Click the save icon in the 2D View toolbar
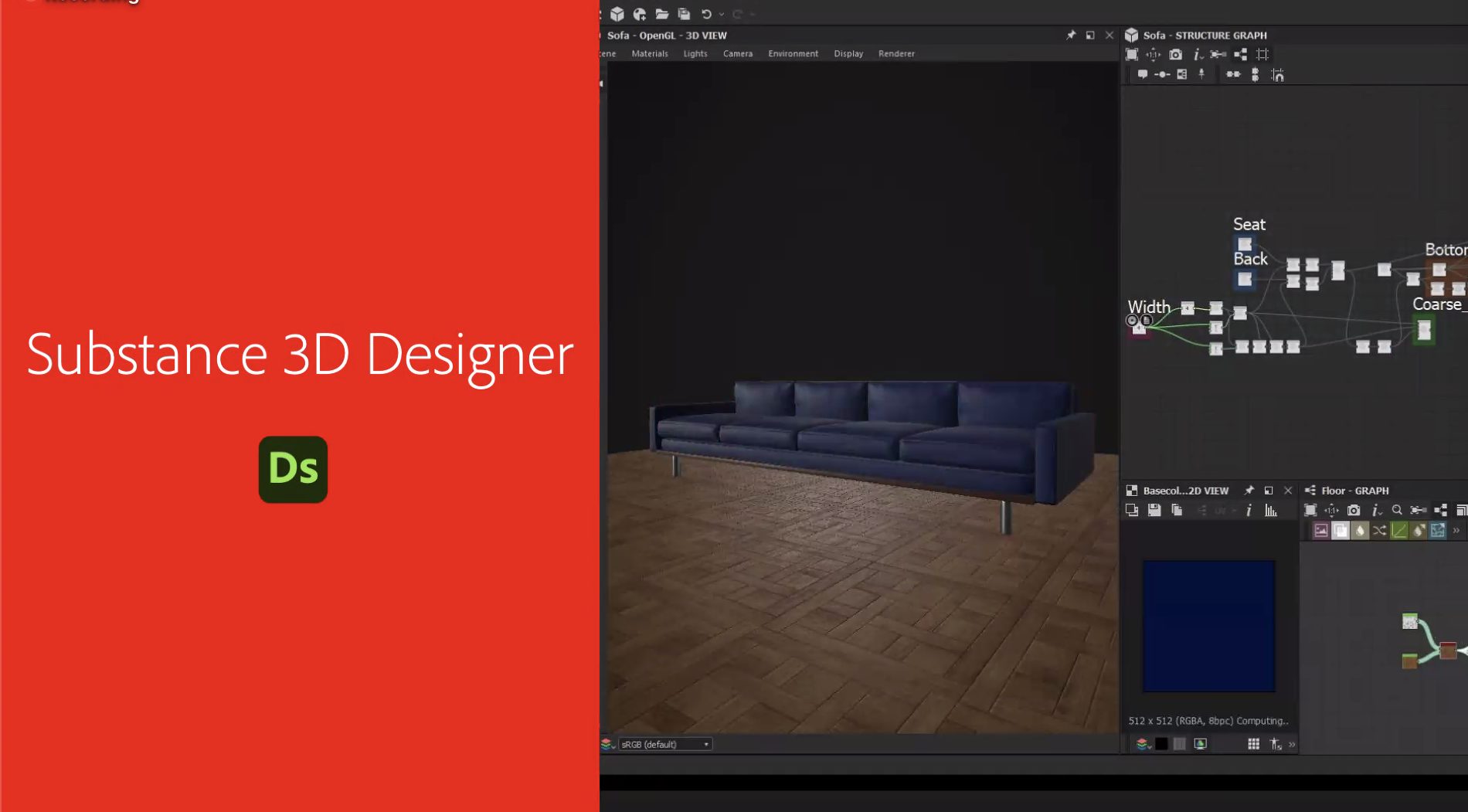 click(1154, 510)
